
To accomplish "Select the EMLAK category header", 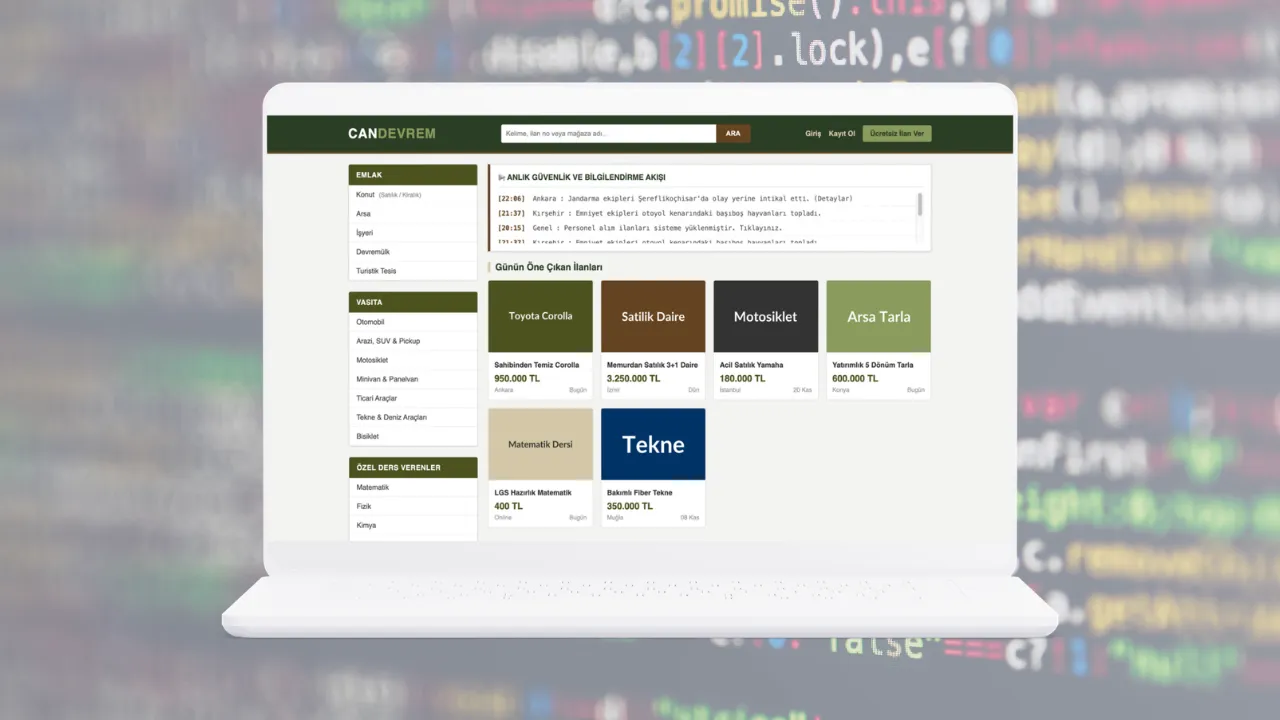I will (413, 175).
